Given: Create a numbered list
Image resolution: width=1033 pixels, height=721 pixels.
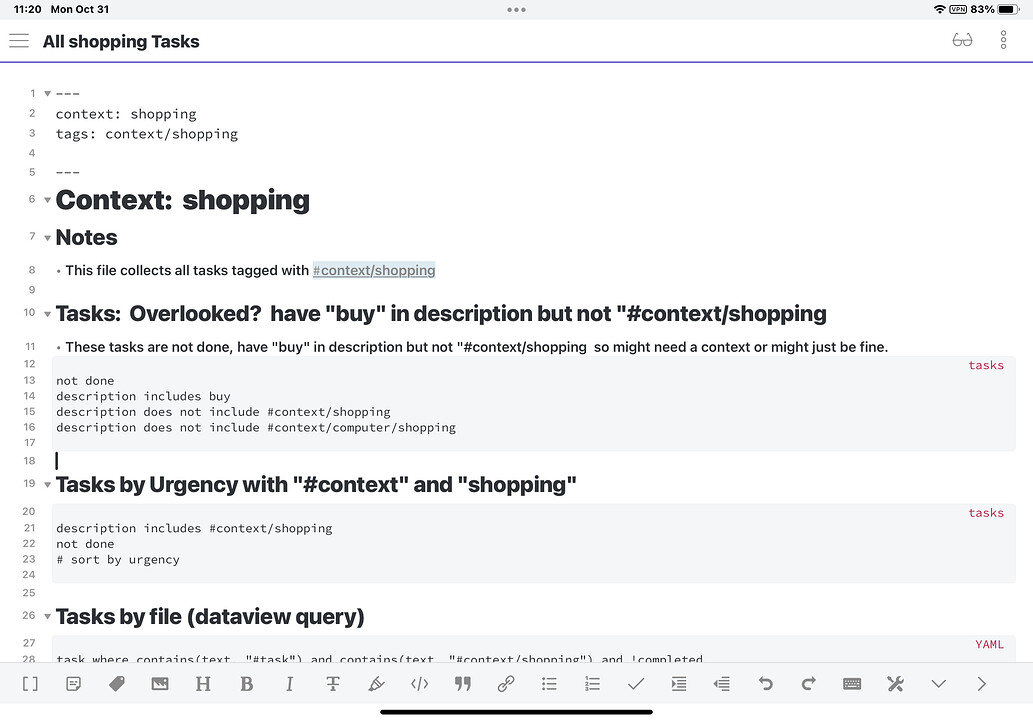Looking at the screenshot, I should tap(592, 684).
